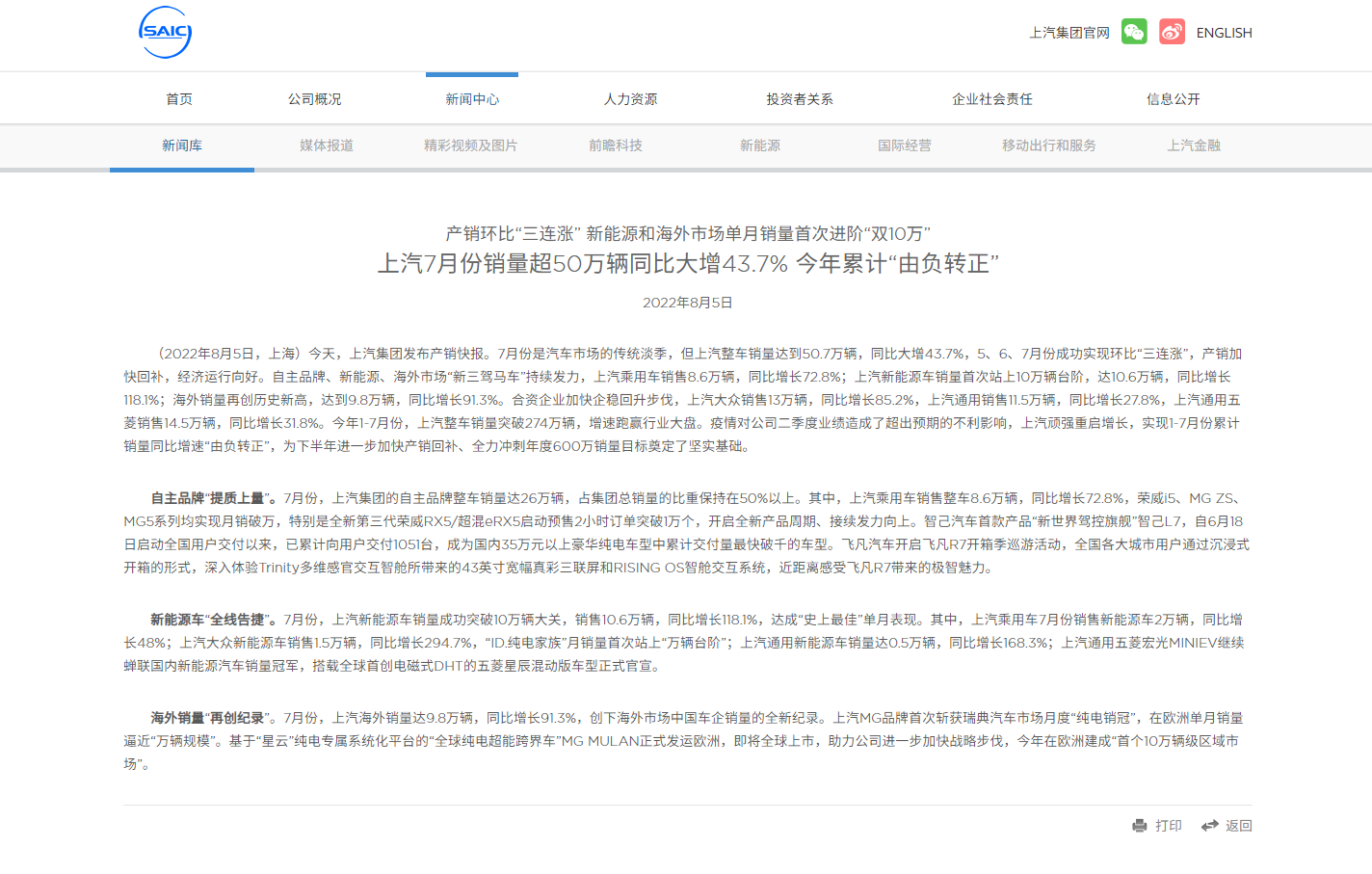The height and width of the screenshot is (874, 1372).
Task: Select 新闻库 tab
Action: (x=182, y=146)
